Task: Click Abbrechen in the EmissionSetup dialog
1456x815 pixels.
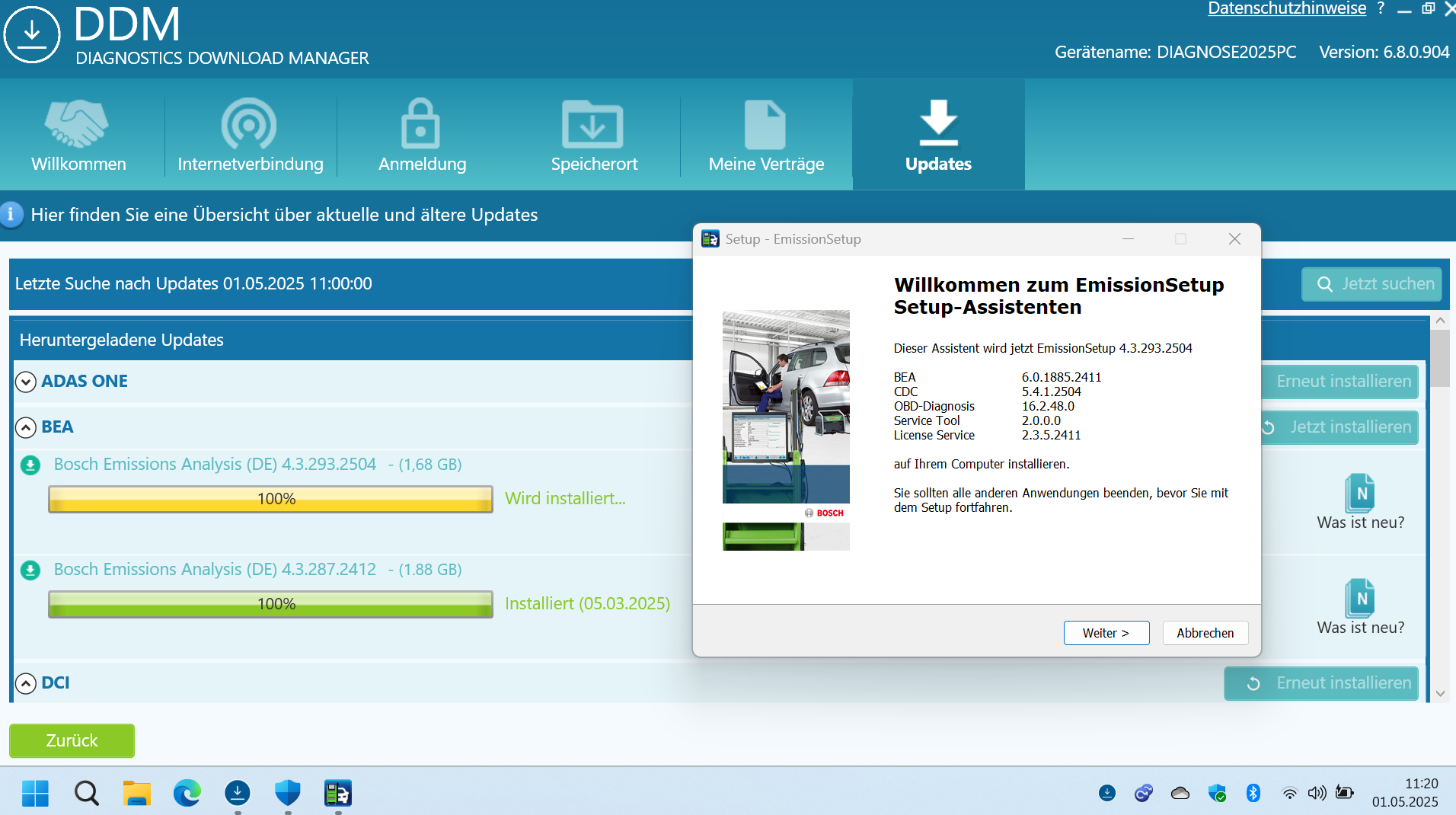Action: point(1205,633)
